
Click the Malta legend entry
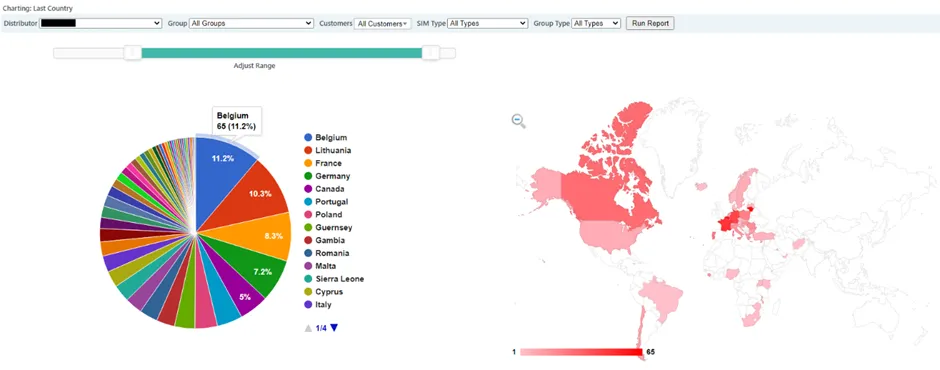tap(320, 266)
